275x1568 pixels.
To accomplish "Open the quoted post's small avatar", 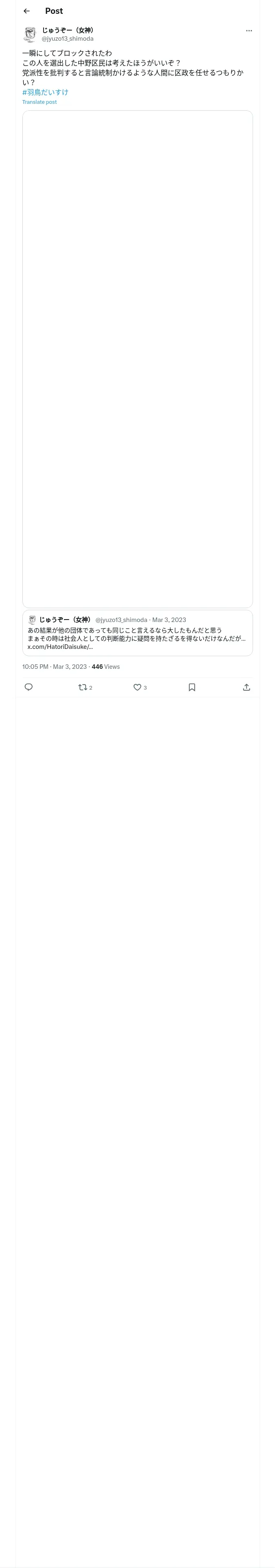I will [x=32, y=620].
